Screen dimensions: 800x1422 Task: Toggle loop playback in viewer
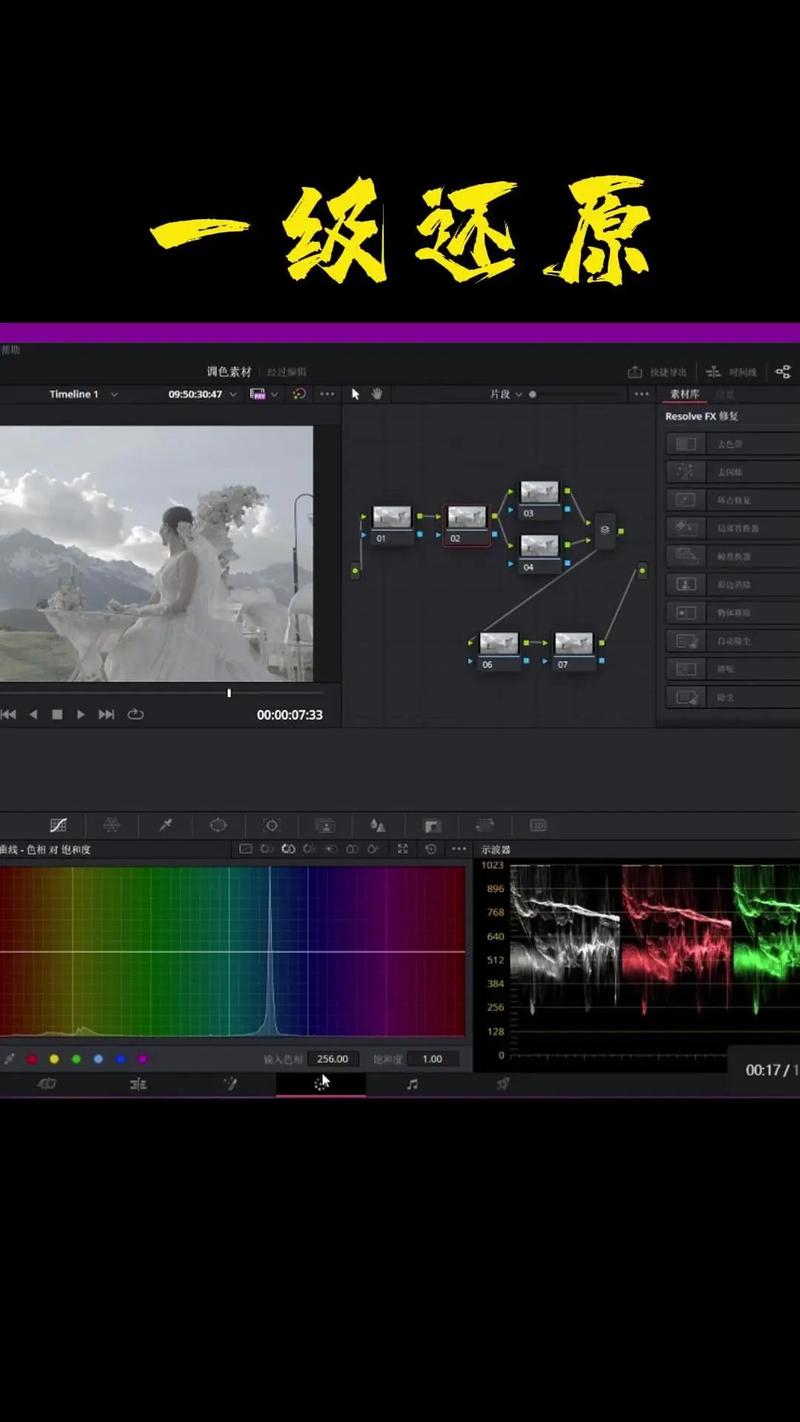136,714
